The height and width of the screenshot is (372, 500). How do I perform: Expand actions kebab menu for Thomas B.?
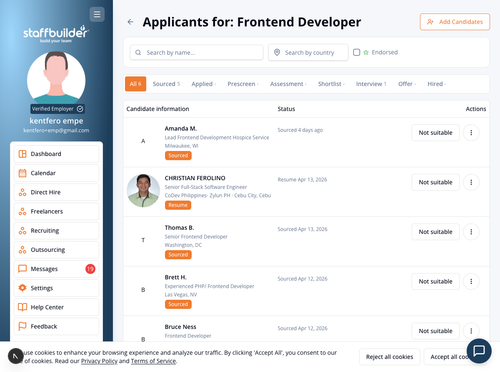pyautogui.click(x=471, y=232)
